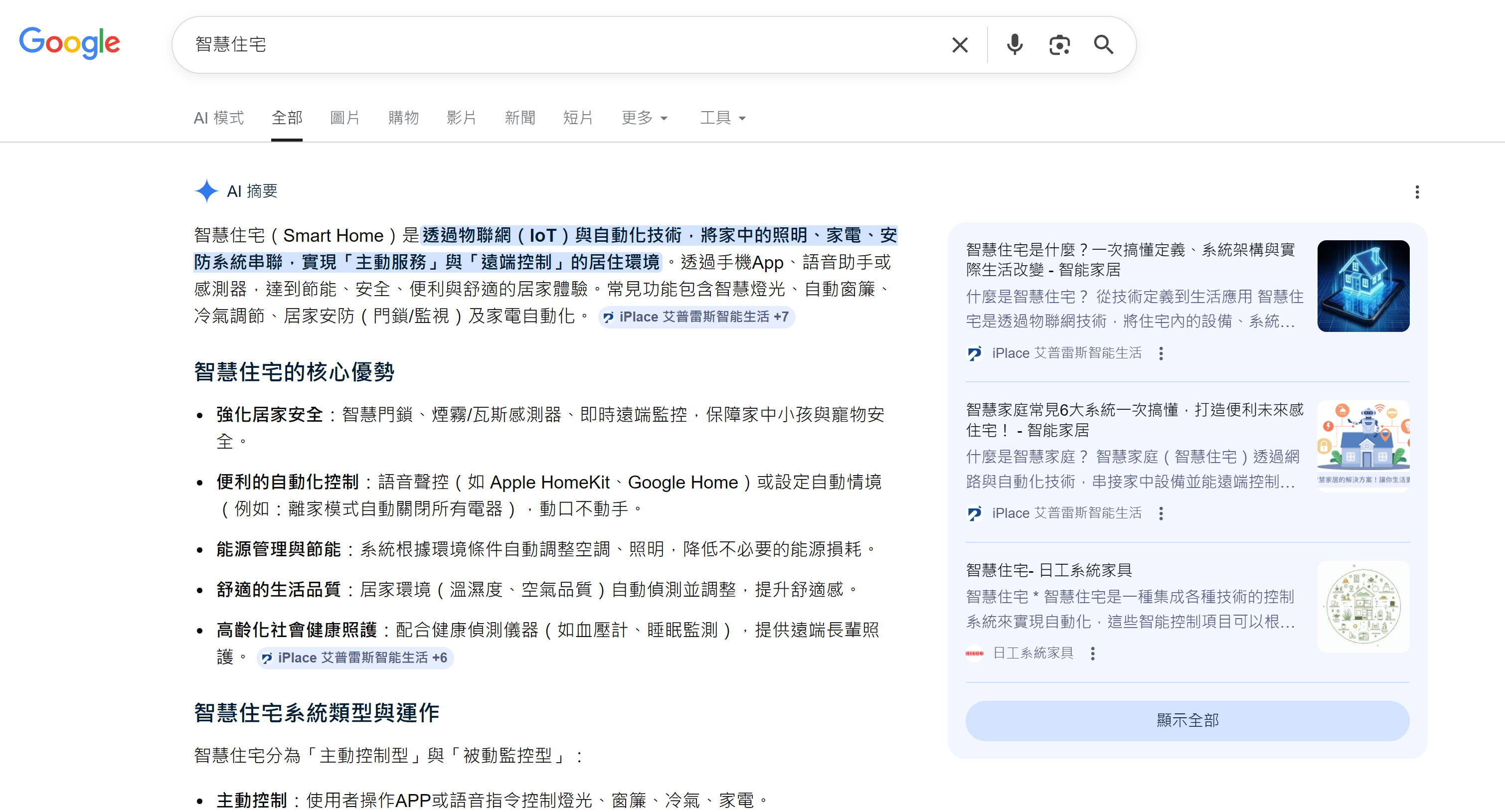Open options for first iPlace source
The image size is (1505, 812).
tap(1161, 353)
